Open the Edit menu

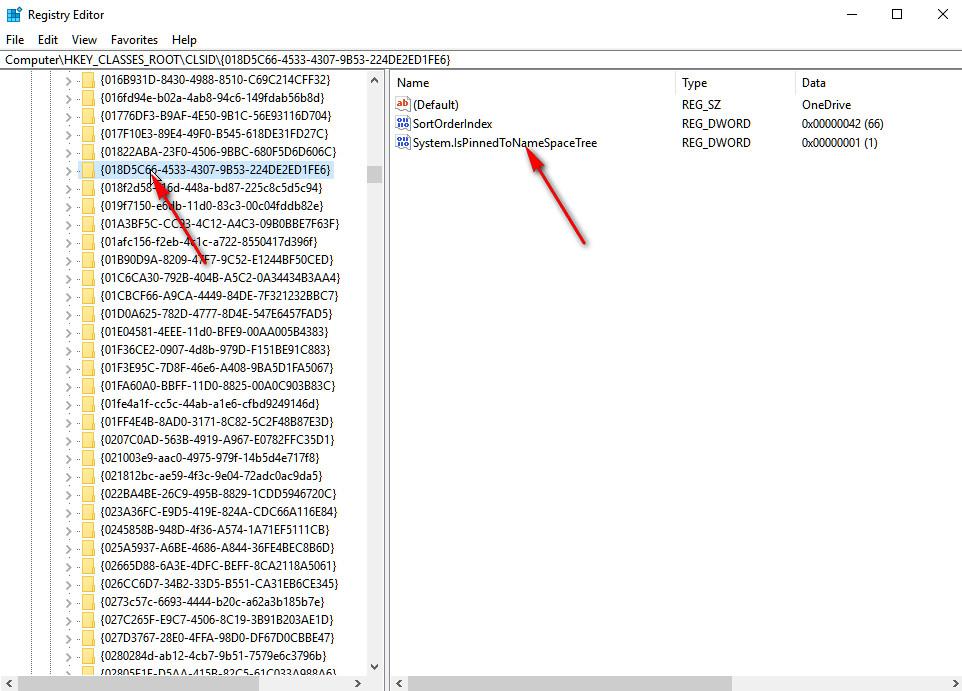tap(48, 40)
